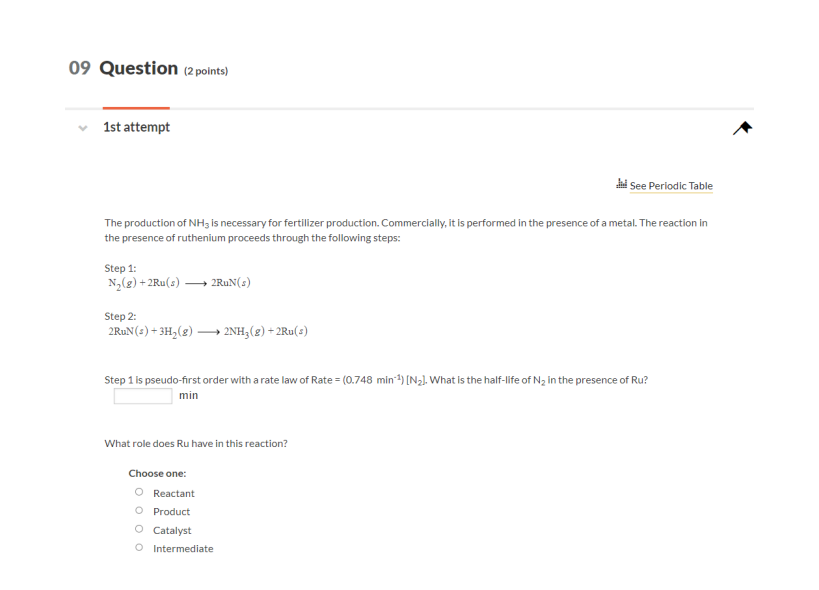This screenshot has width=819, height=590.
Task: Click the Intermediate answer label
Action: coord(183,549)
